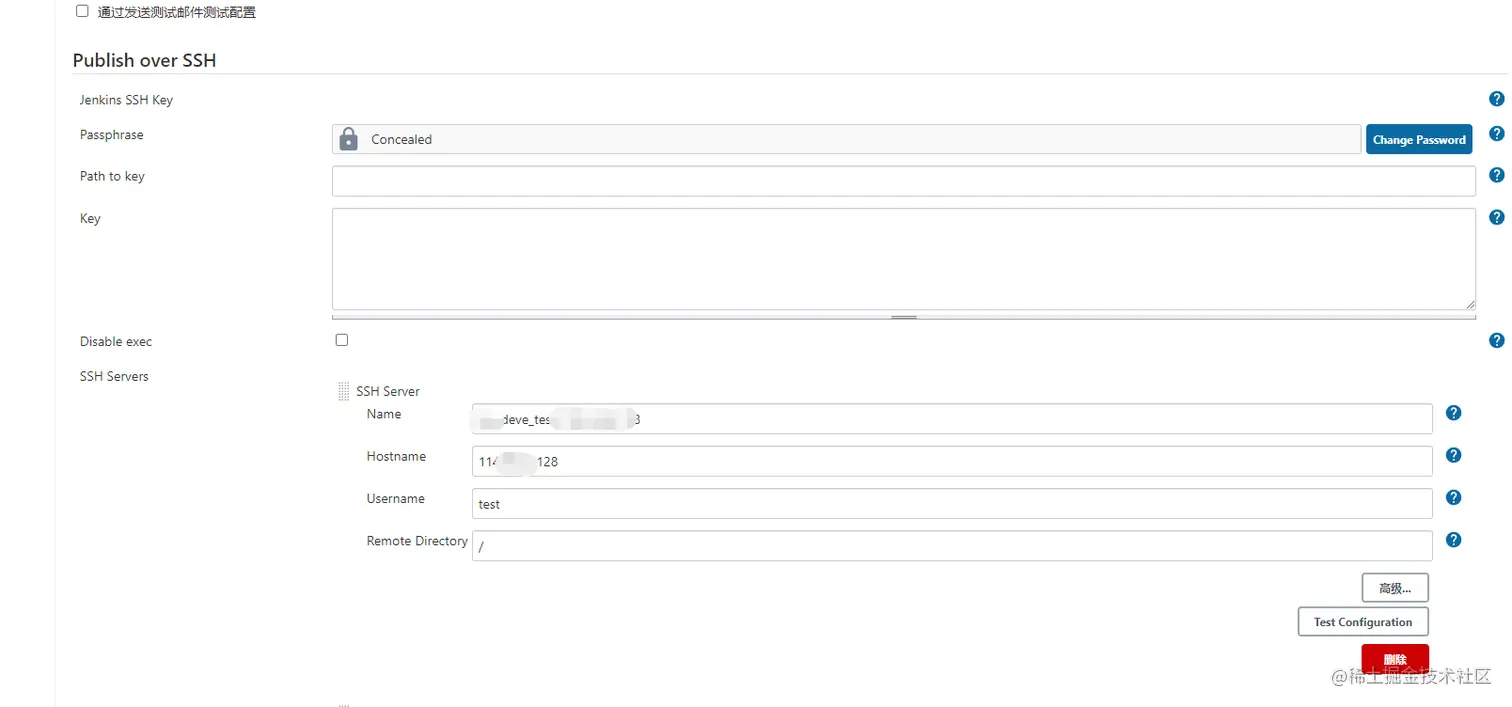This screenshot has width=1512, height=707.
Task: Open help icon for Path to key
Action: (1496, 175)
